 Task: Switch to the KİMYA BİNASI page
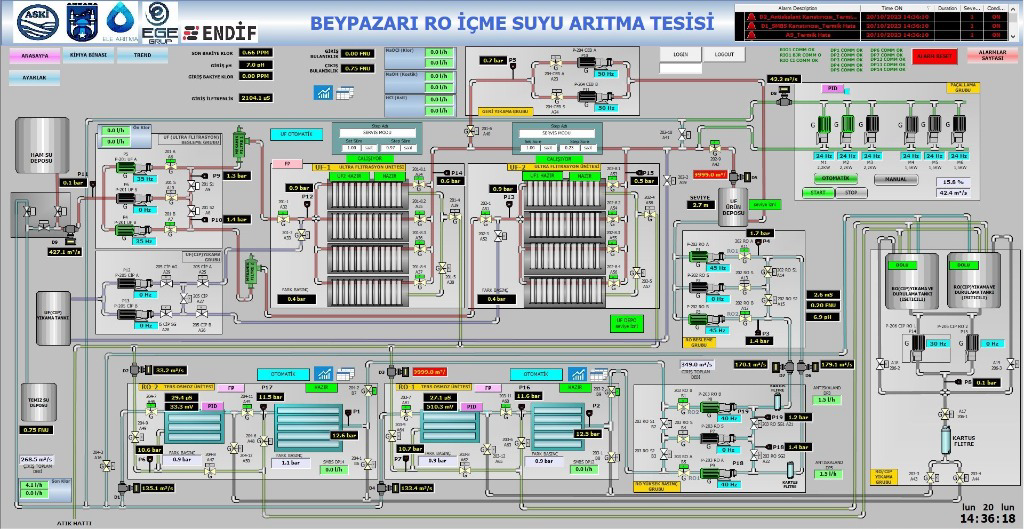click(88, 56)
